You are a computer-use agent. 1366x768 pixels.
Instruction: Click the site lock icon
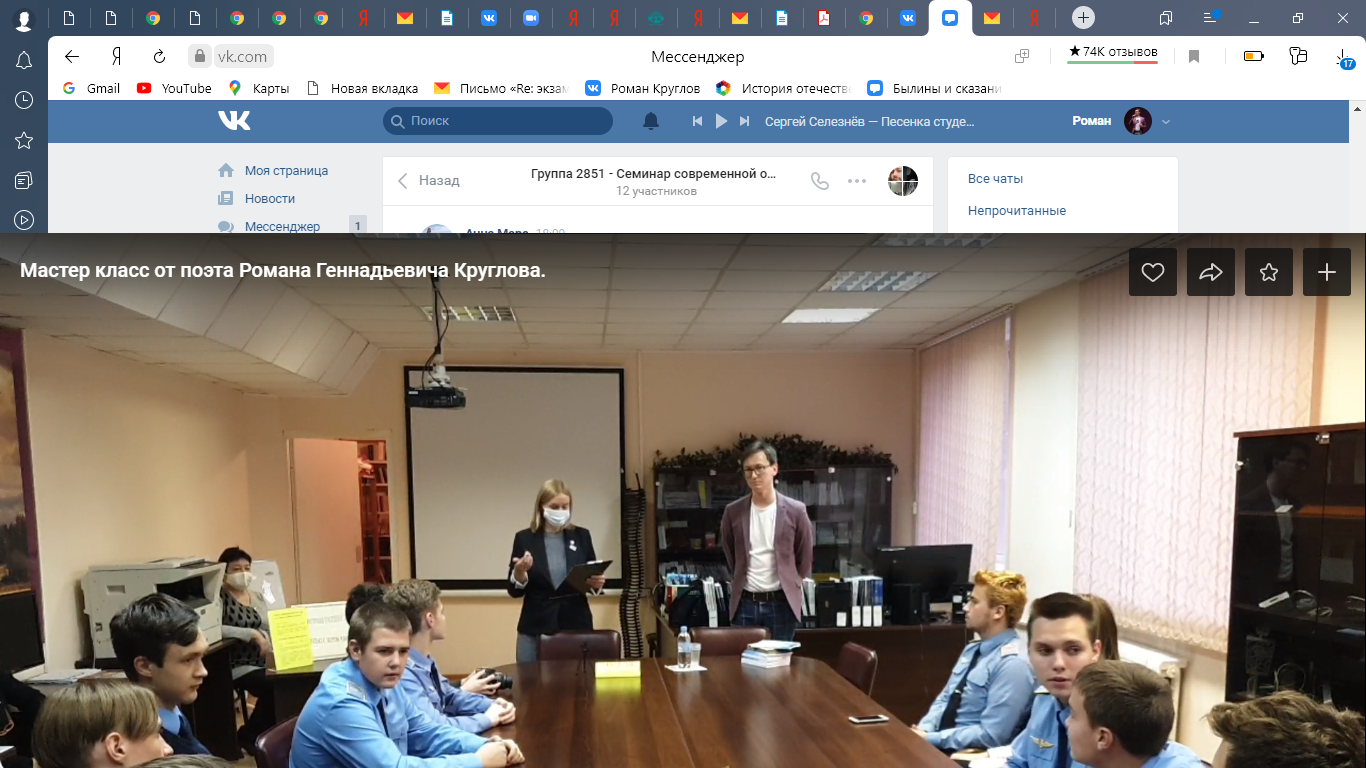[x=200, y=57]
